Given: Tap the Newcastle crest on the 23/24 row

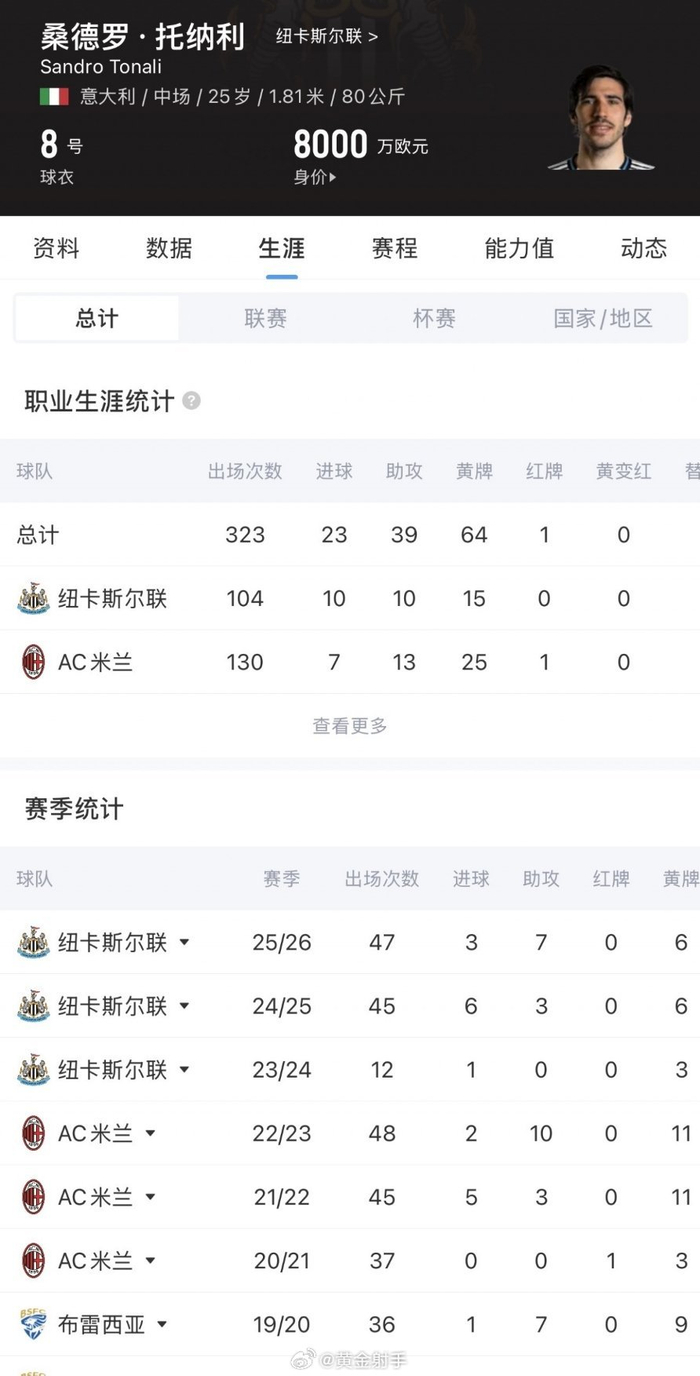Looking at the screenshot, I should pos(33,1069).
